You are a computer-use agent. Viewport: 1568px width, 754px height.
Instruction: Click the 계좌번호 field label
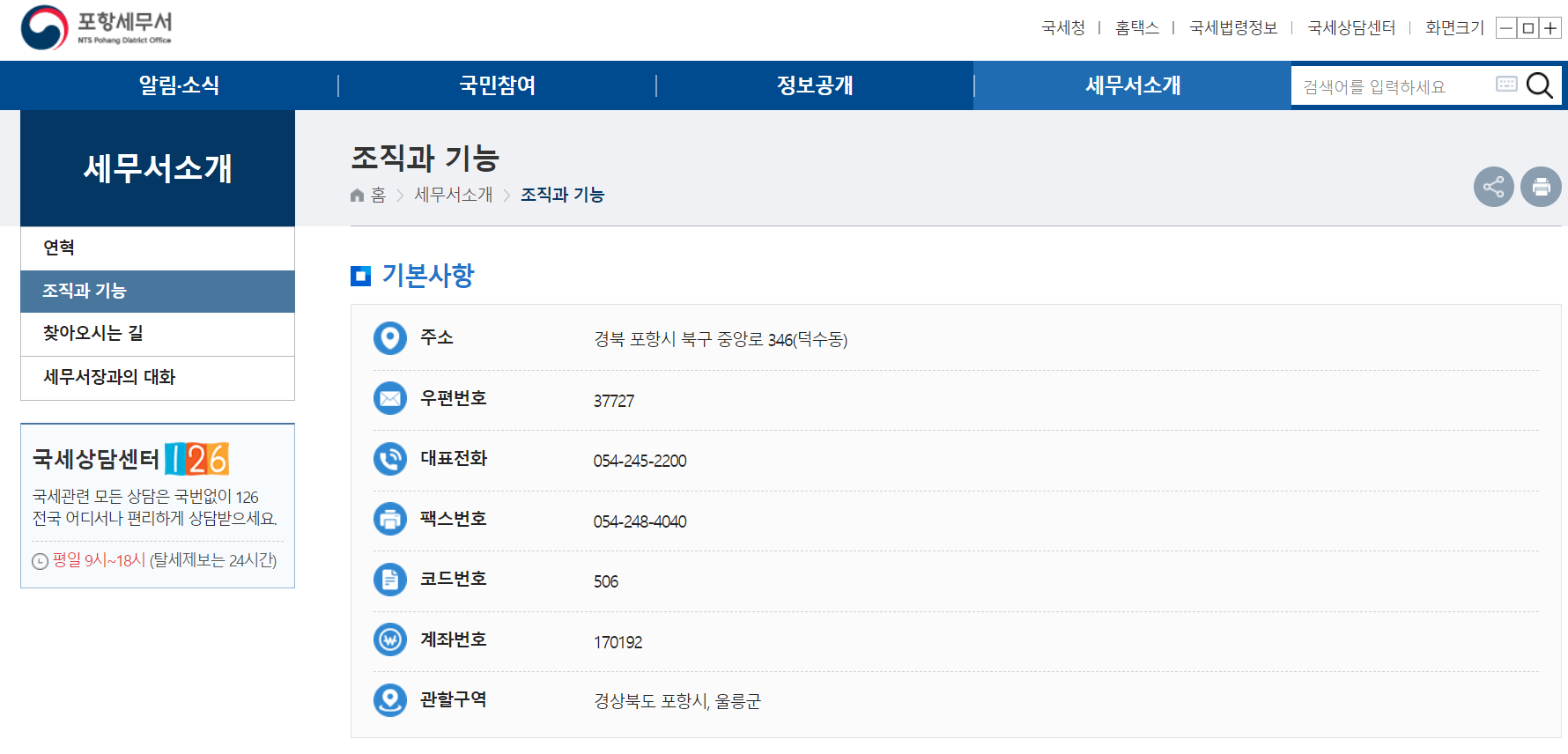(454, 639)
